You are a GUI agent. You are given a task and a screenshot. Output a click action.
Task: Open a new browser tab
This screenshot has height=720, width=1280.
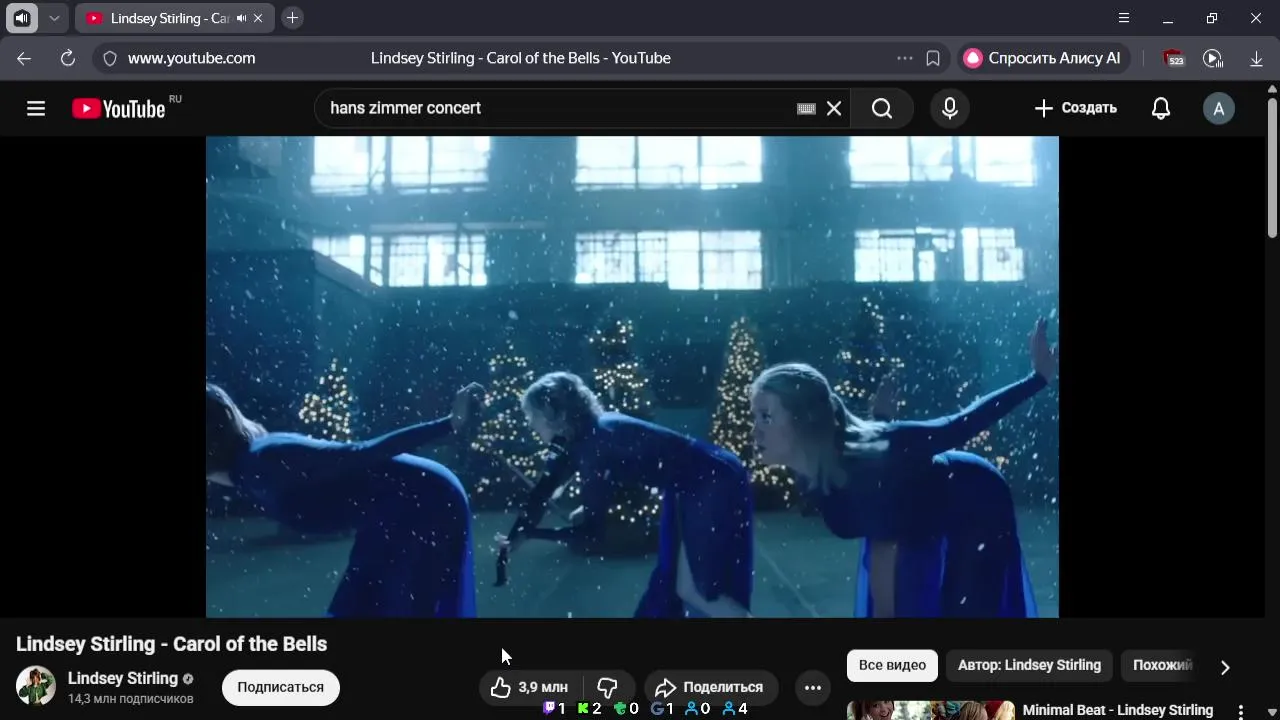(292, 18)
